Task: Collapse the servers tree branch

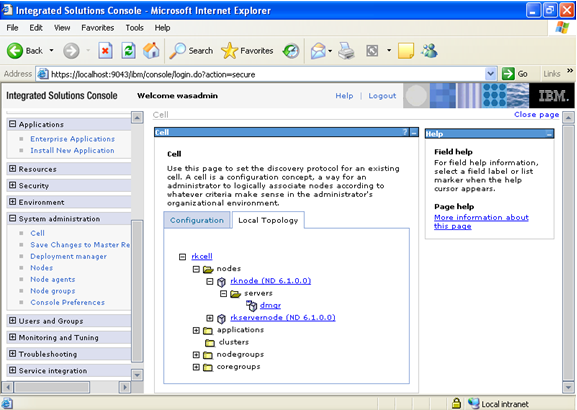Action: 223,293
